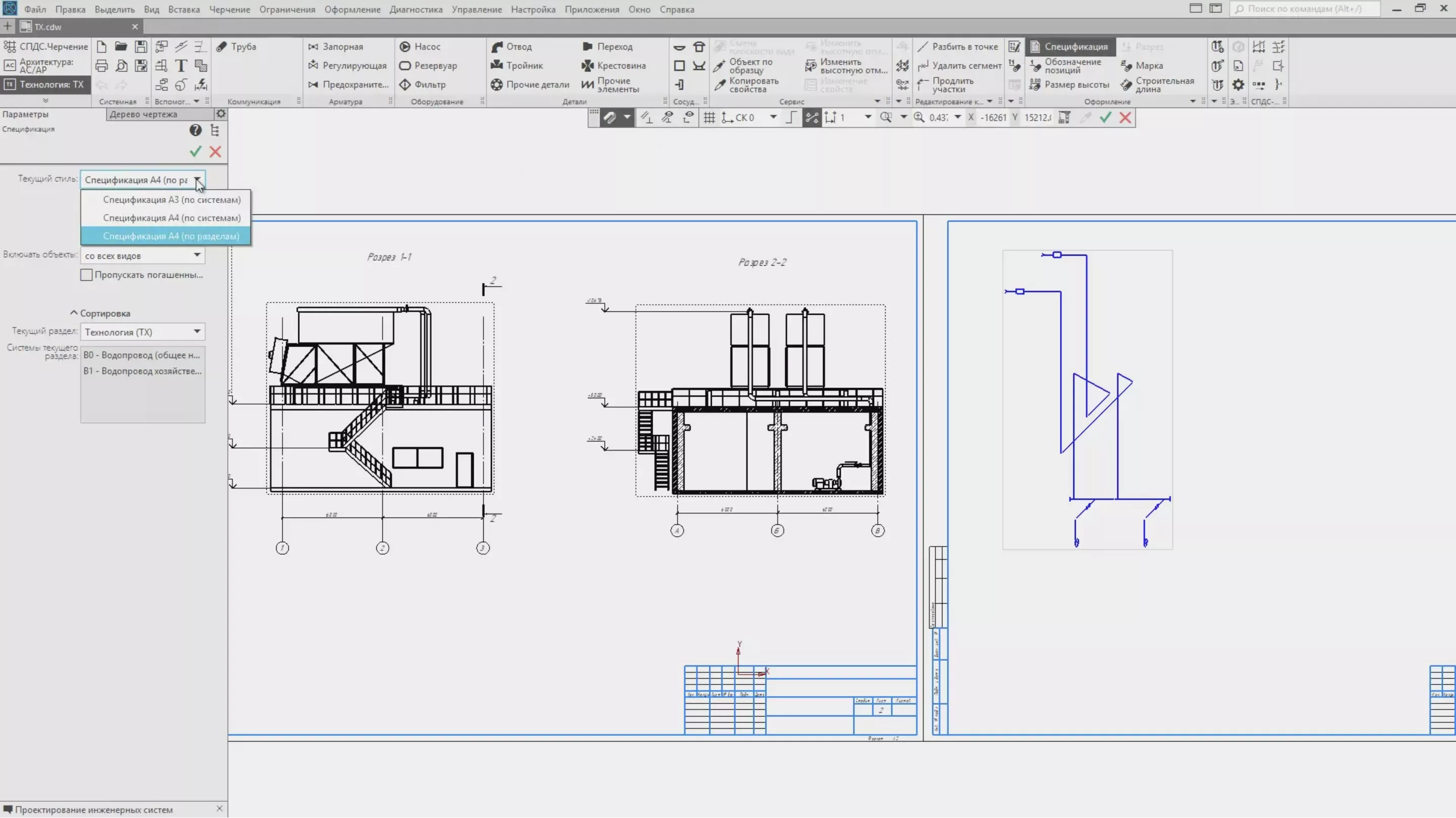Click the Труба pipe tool
1456x818 pixels.
(237, 46)
